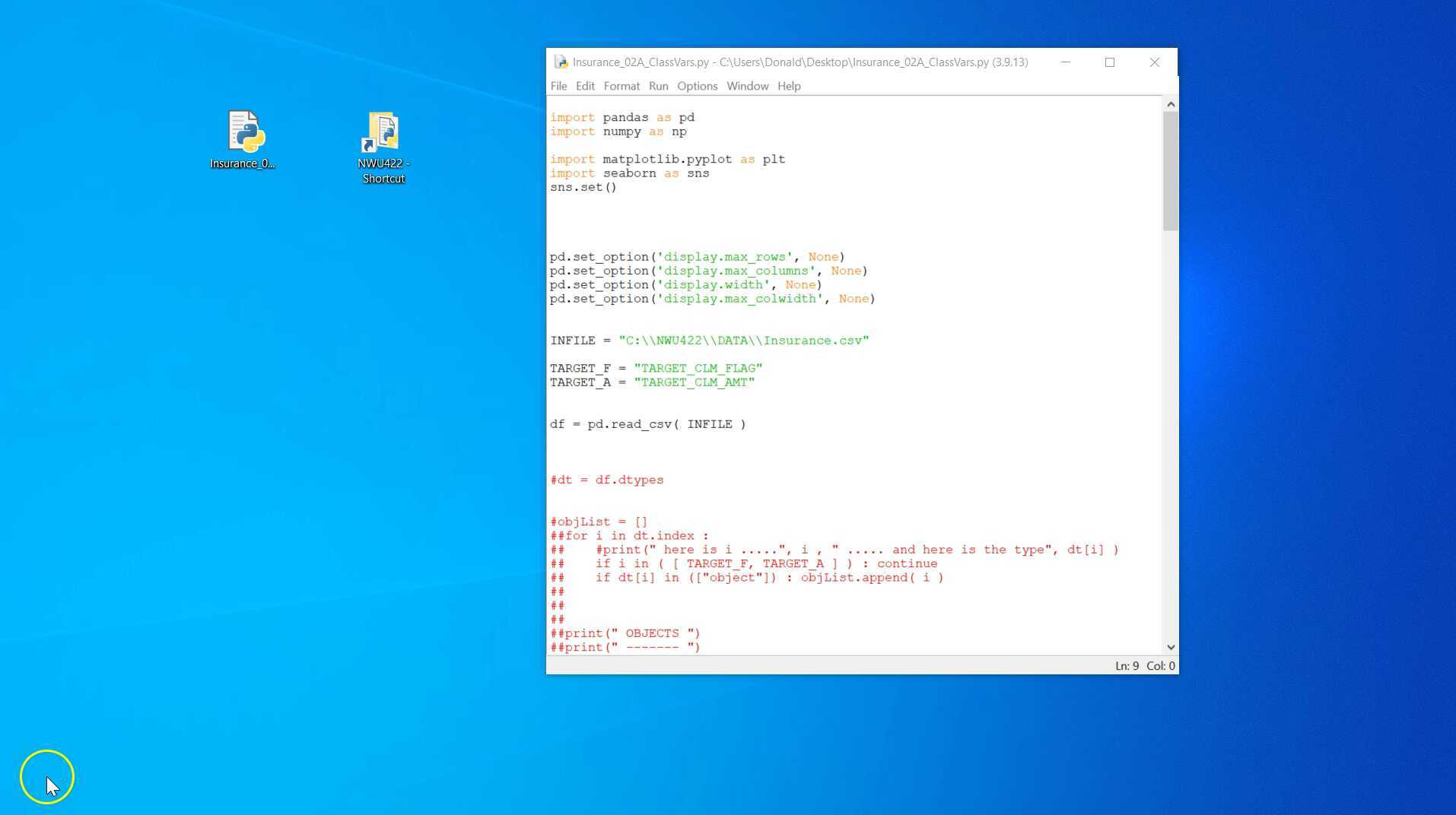
Task: Open the File menu
Action: (558, 86)
